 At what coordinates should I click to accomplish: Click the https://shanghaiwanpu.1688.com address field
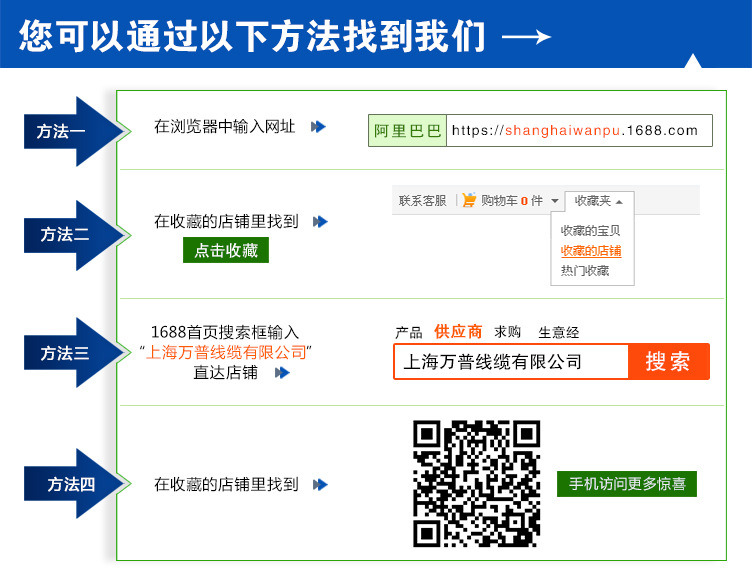579,130
